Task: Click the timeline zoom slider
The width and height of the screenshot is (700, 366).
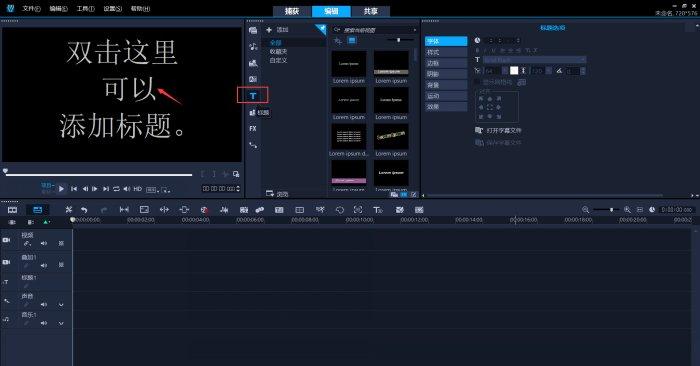Action: 607,210
